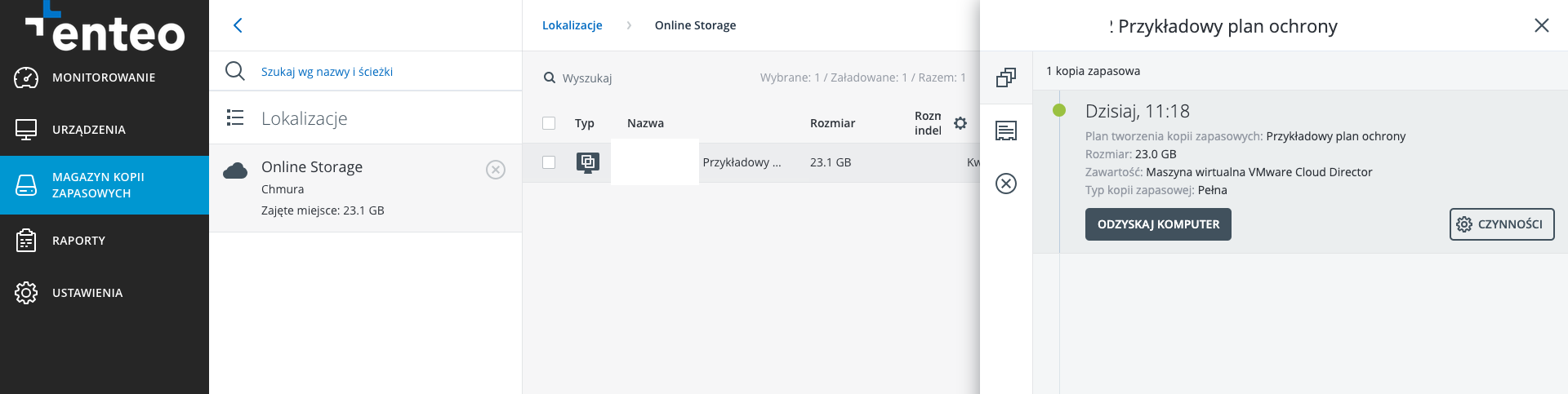1568x394 pixels.
Task: Click the Magazyn kopii zapasowych drive icon
Action: coord(26,185)
